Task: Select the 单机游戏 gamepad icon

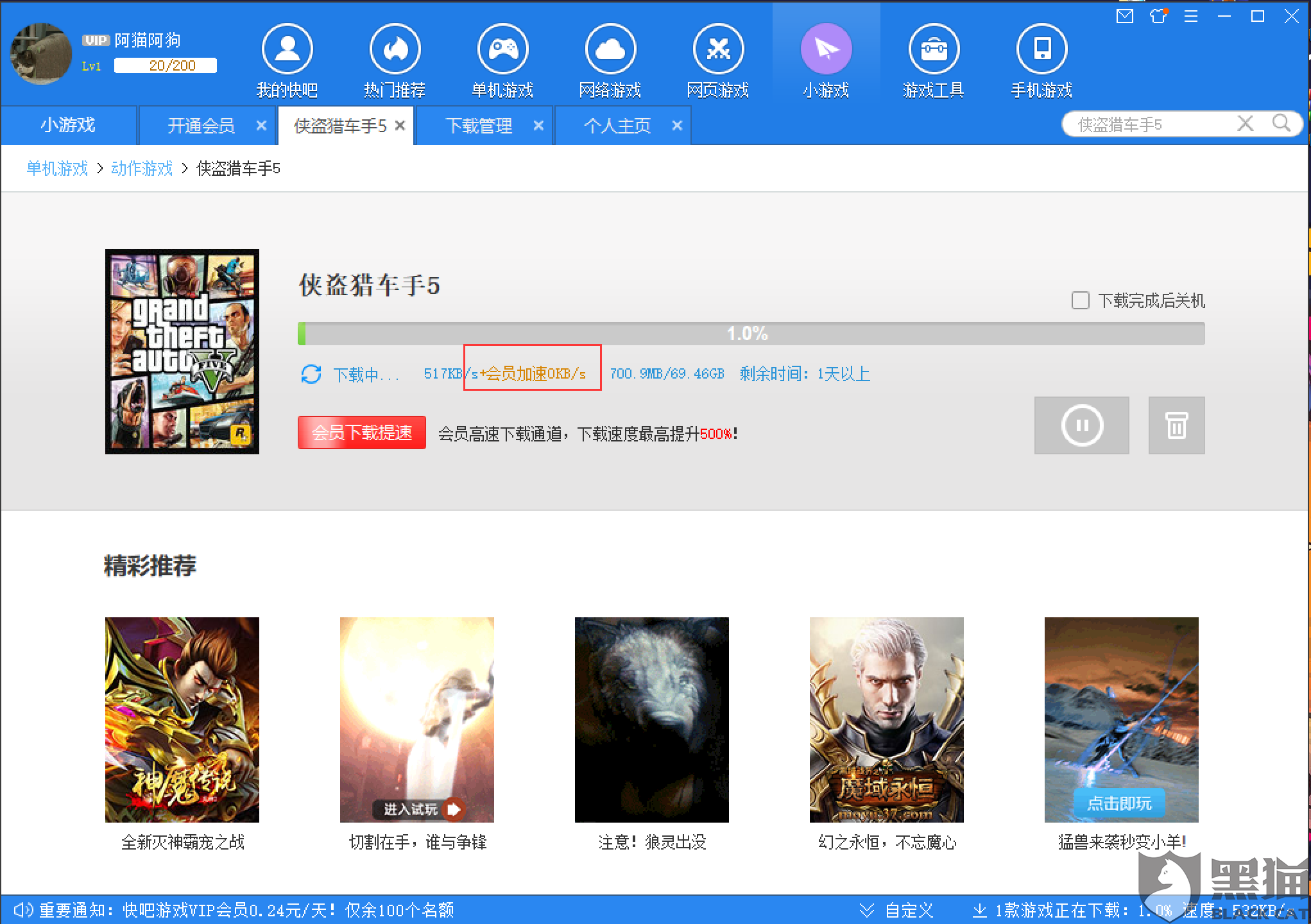Action: [502, 49]
